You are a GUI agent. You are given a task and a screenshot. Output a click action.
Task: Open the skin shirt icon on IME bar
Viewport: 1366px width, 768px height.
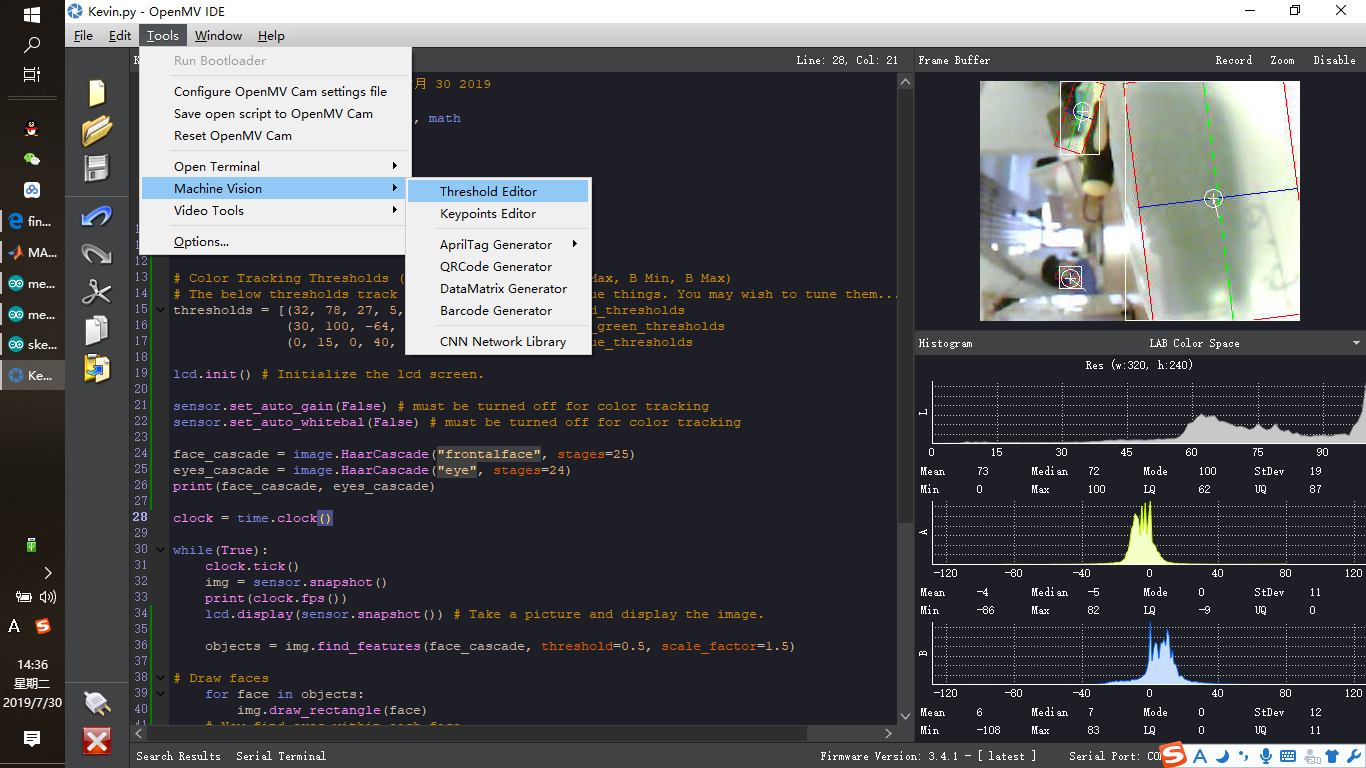click(1332, 755)
